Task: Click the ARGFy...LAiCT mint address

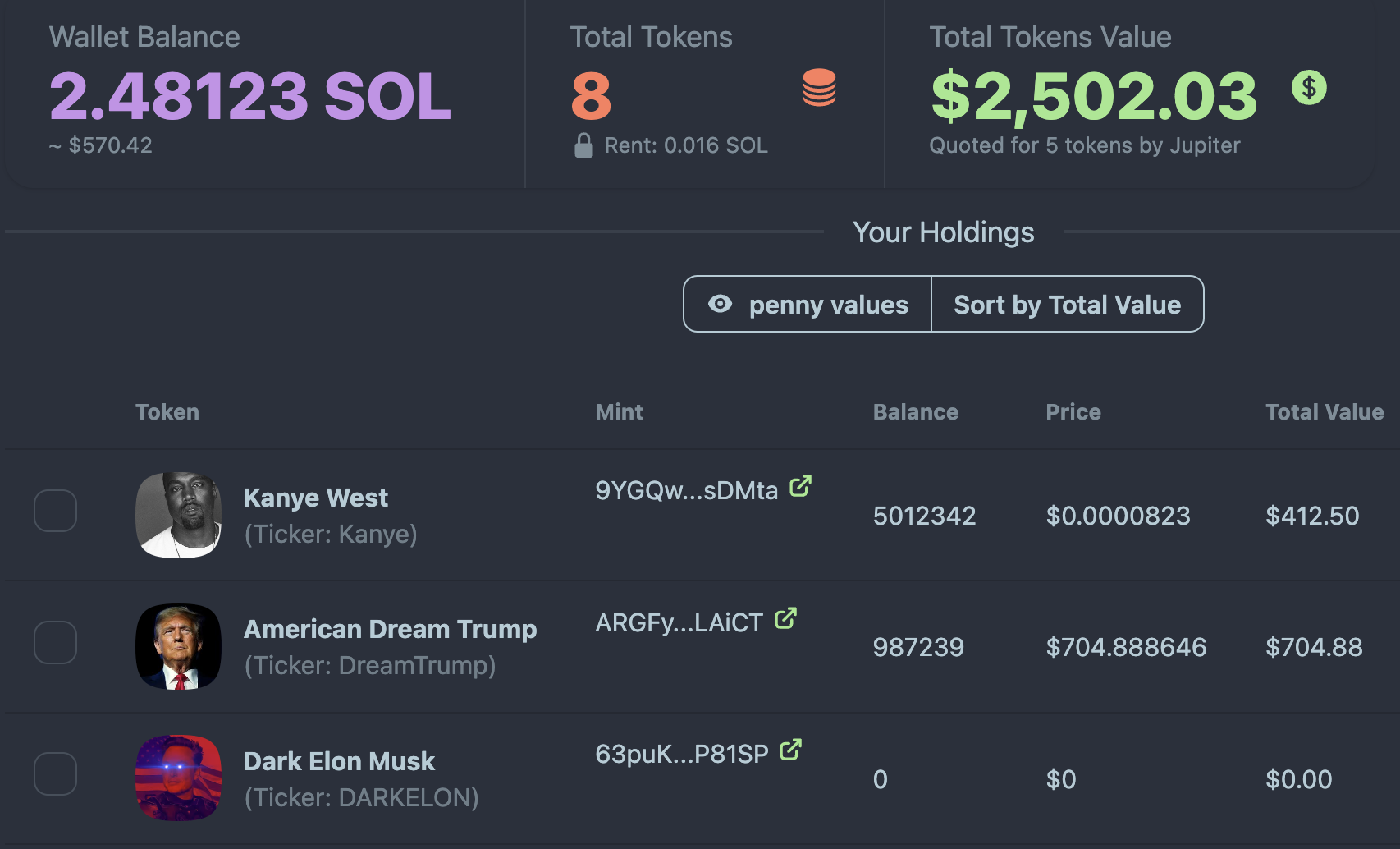Action: coord(679,622)
